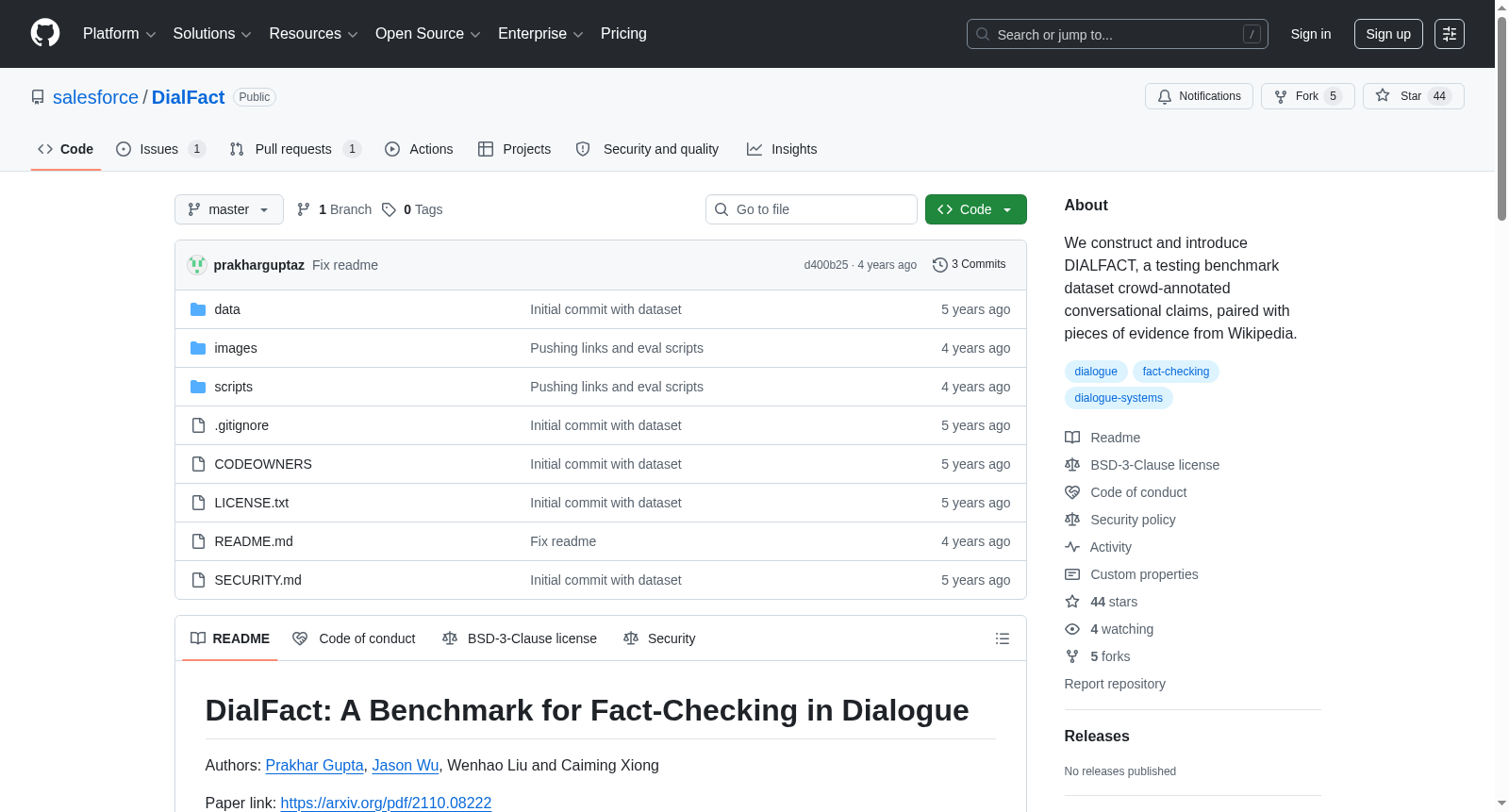Expand the Open Source menu
This screenshot has width=1509, height=812.
point(428,34)
